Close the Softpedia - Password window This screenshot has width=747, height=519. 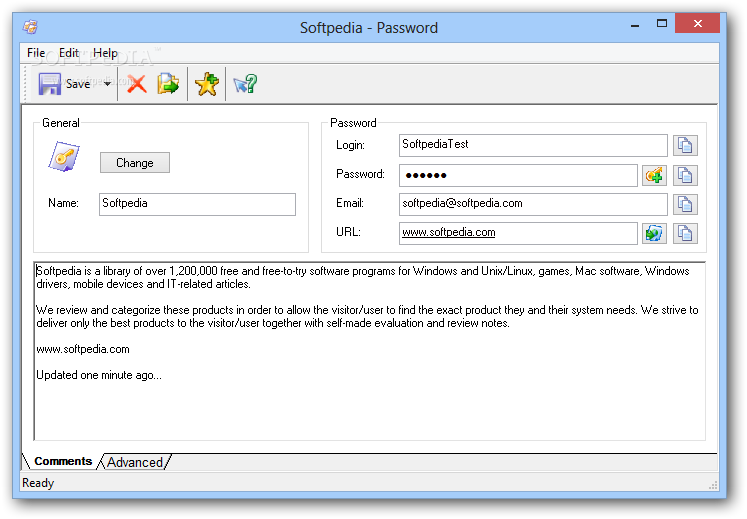tap(697, 23)
